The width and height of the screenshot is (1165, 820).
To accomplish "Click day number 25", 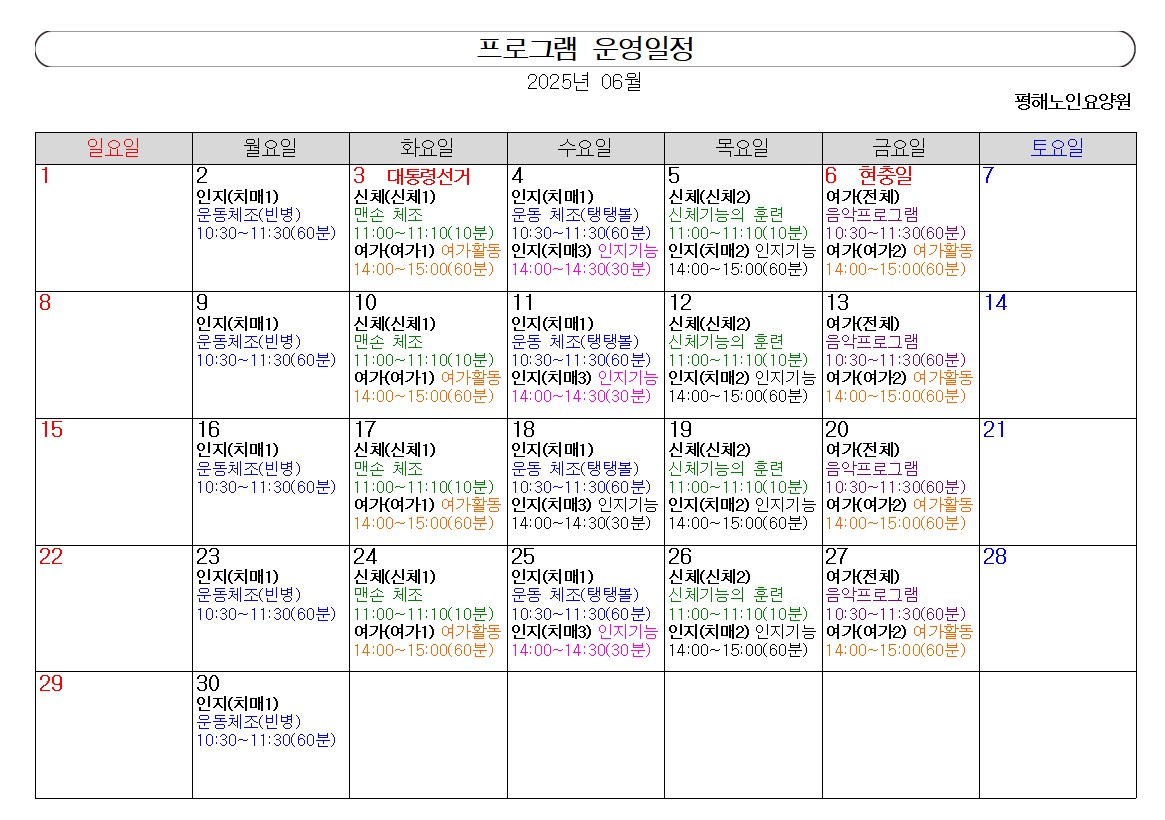I will (x=523, y=556).
